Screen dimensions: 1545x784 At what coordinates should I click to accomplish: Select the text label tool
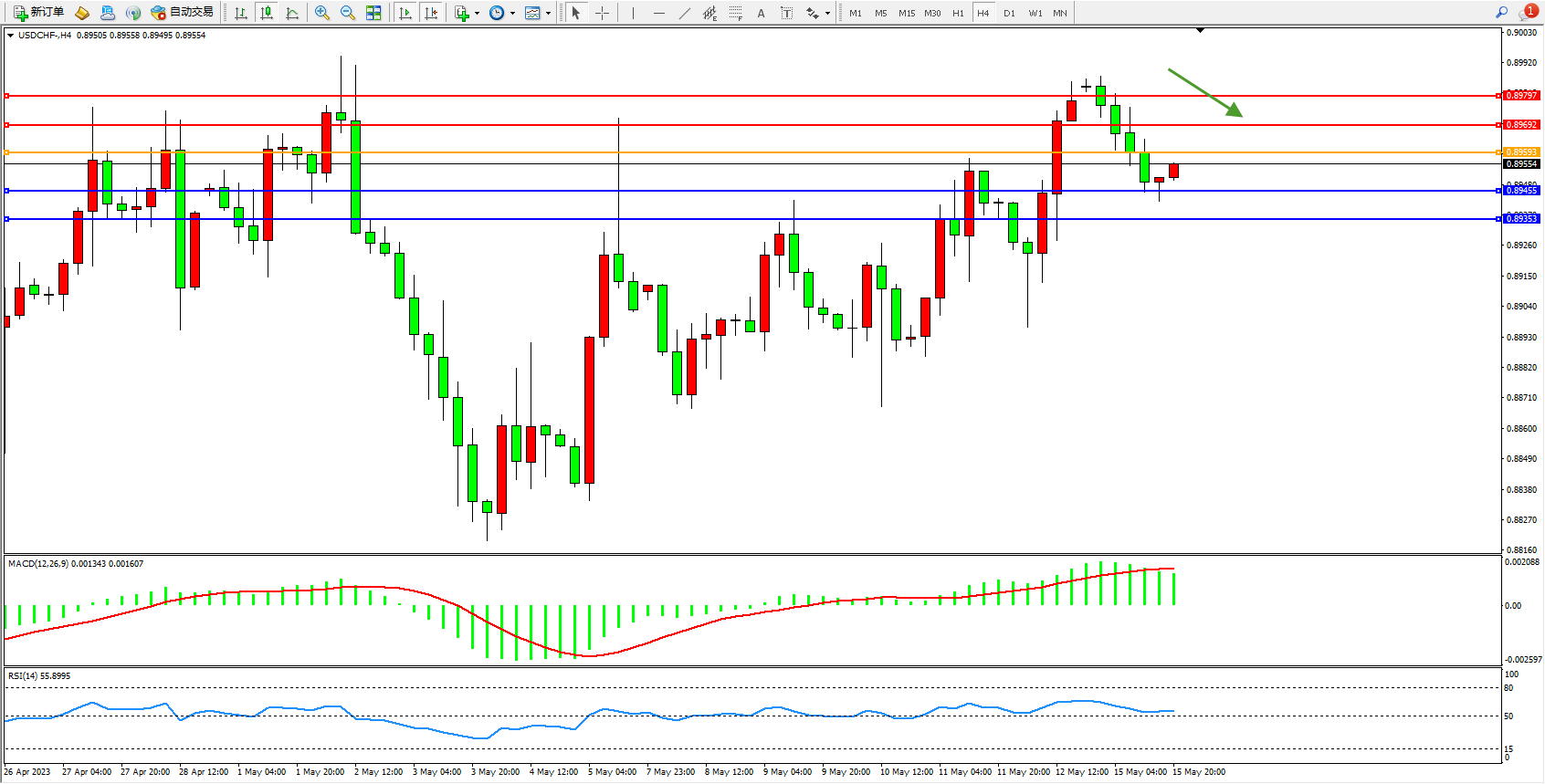tap(787, 13)
